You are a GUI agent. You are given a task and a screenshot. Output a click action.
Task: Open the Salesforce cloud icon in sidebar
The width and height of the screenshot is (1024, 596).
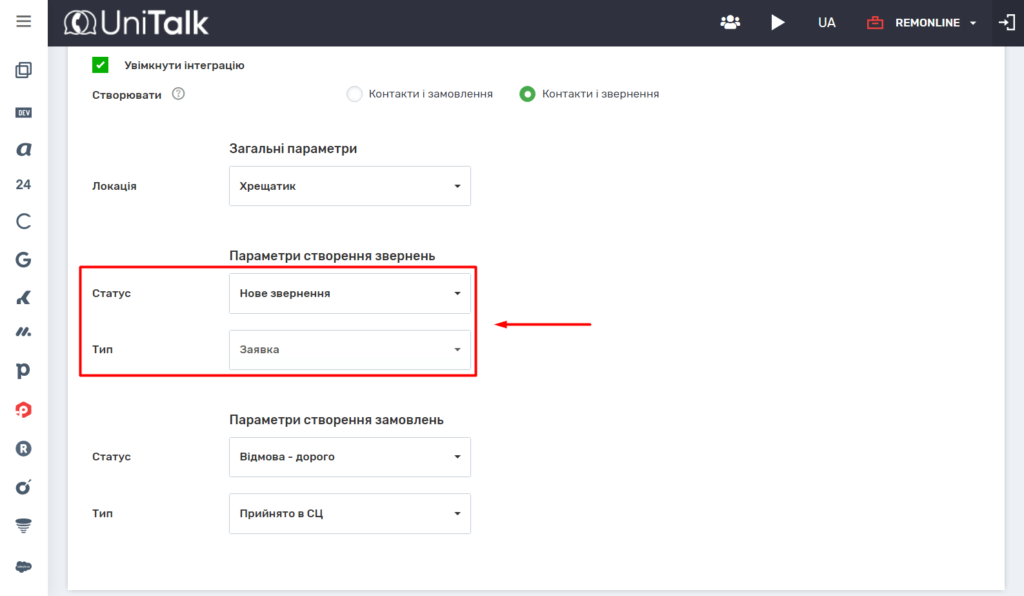coord(24,566)
